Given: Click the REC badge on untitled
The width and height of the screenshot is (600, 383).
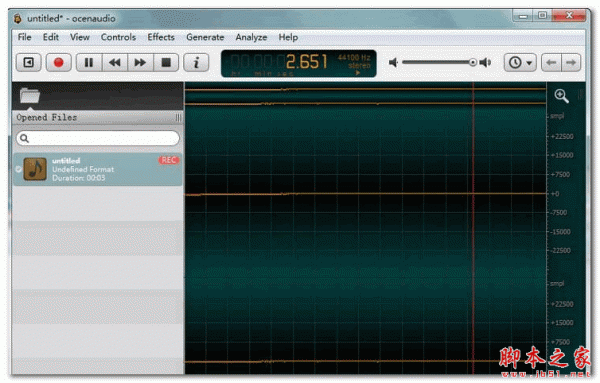Looking at the screenshot, I should point(168,160).
